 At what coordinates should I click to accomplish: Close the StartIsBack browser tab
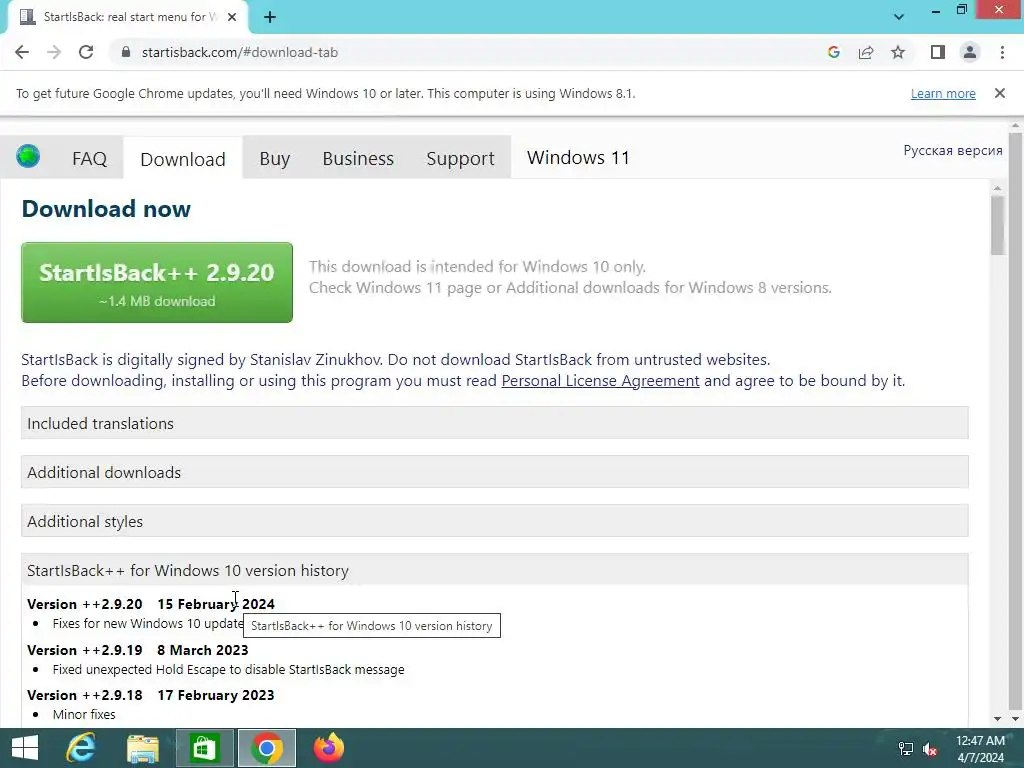pos(232,17)
